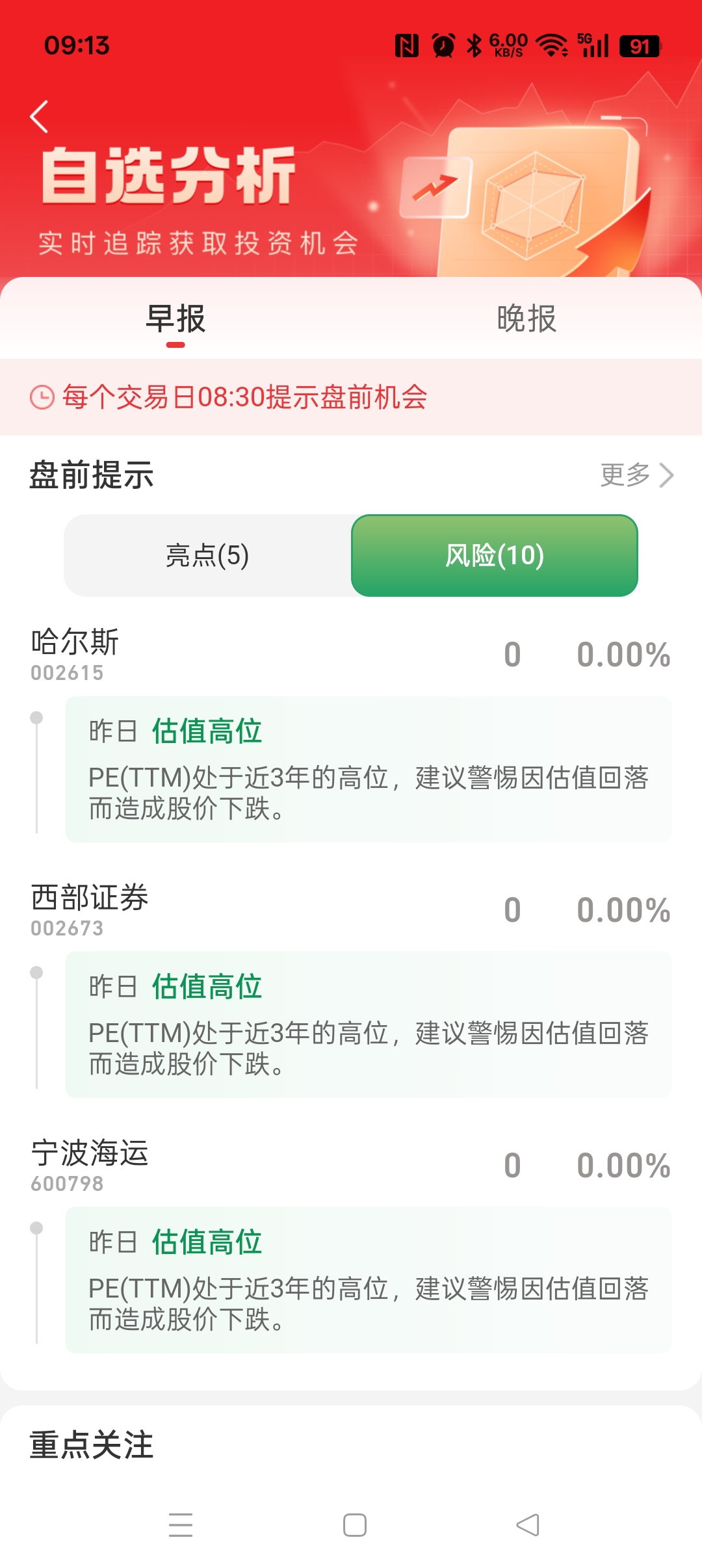Tap the clock icon in reminder banner
The height and width of the screenshot is (1568, 702).
[42, 397]
